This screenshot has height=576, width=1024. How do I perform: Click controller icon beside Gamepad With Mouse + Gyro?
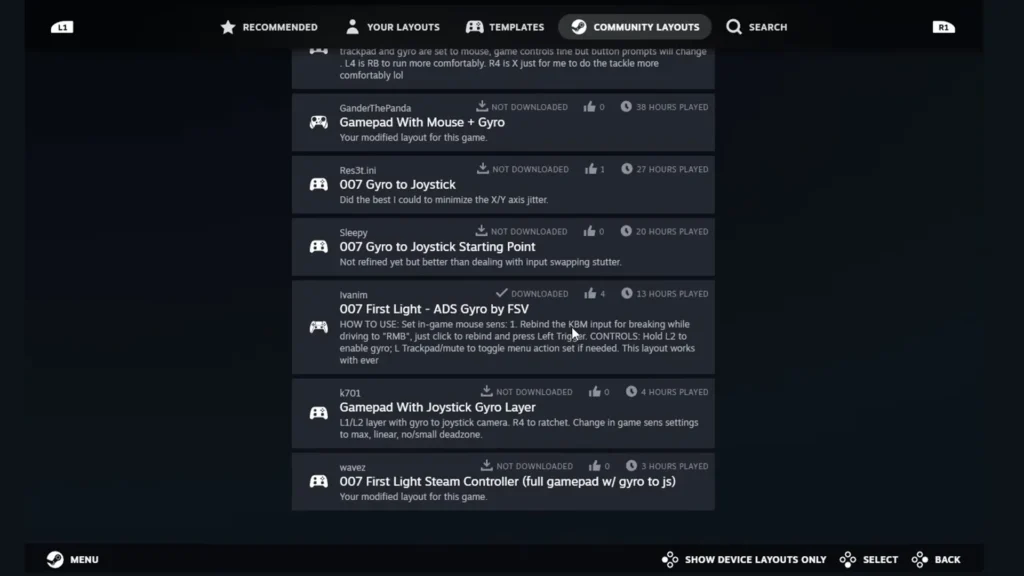pyautogui.click(x=319, y=122)
